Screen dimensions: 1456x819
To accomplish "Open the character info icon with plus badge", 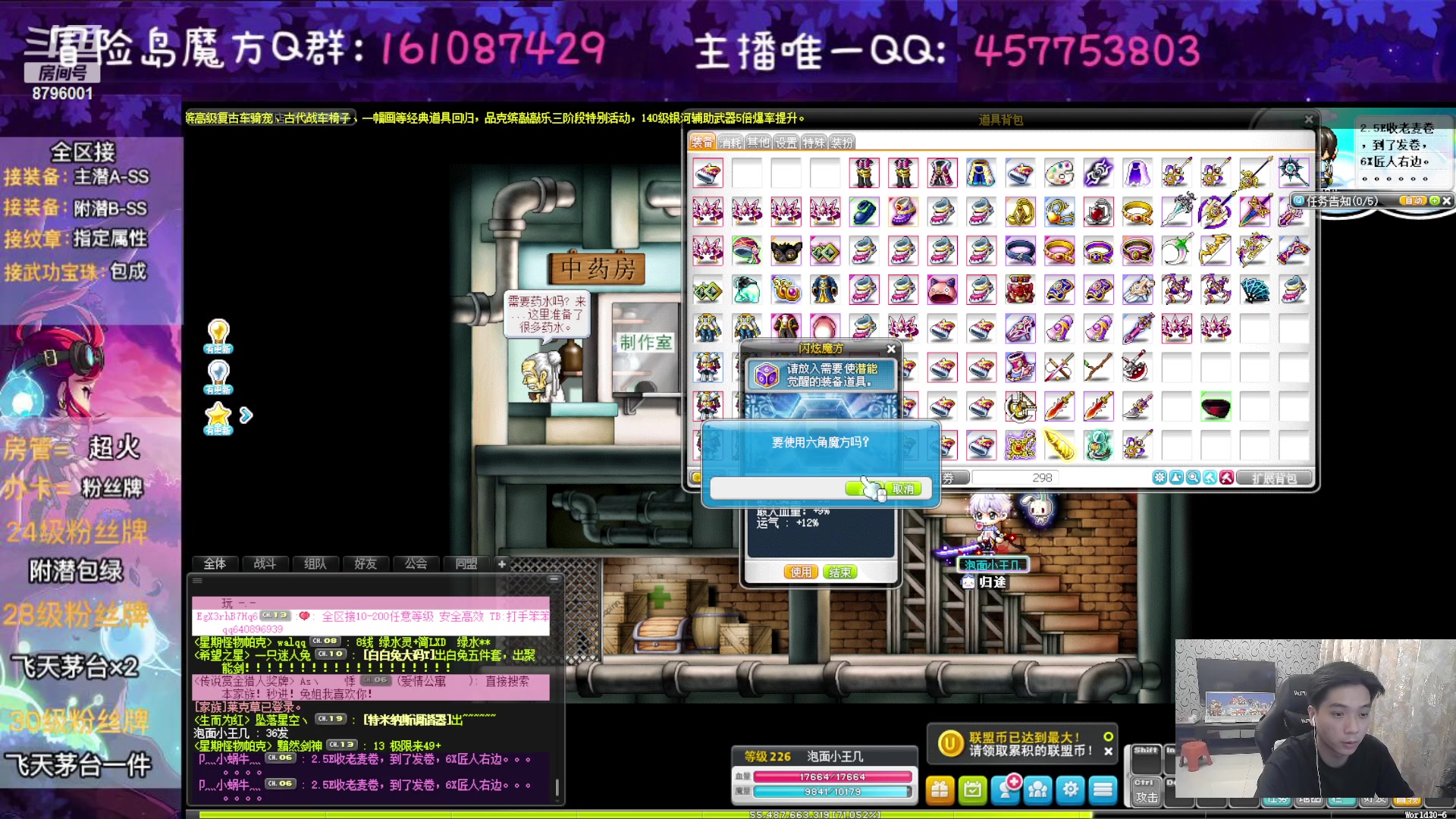I will click(1006, 790).
